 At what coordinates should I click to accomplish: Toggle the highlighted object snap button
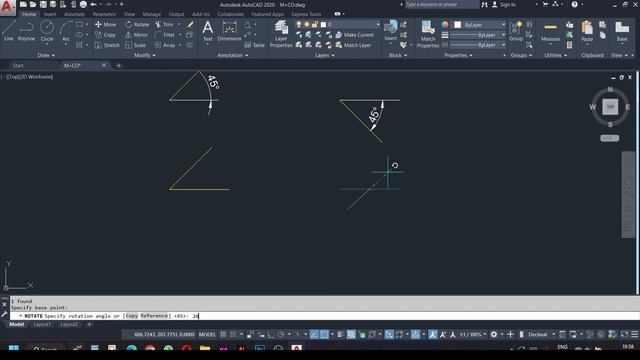(324, 334)
